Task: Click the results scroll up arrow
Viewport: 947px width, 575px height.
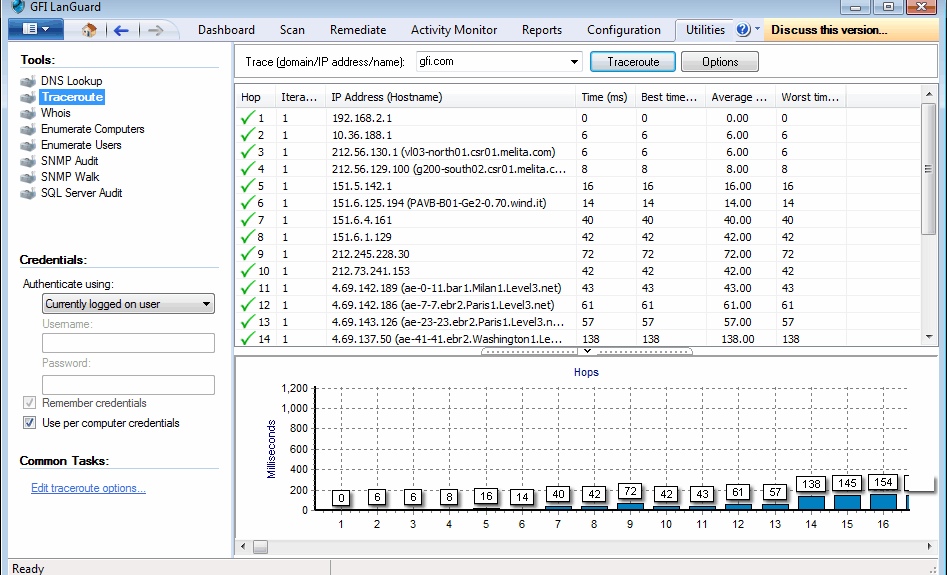Action: pyautogui.click(x=929, y=94)
